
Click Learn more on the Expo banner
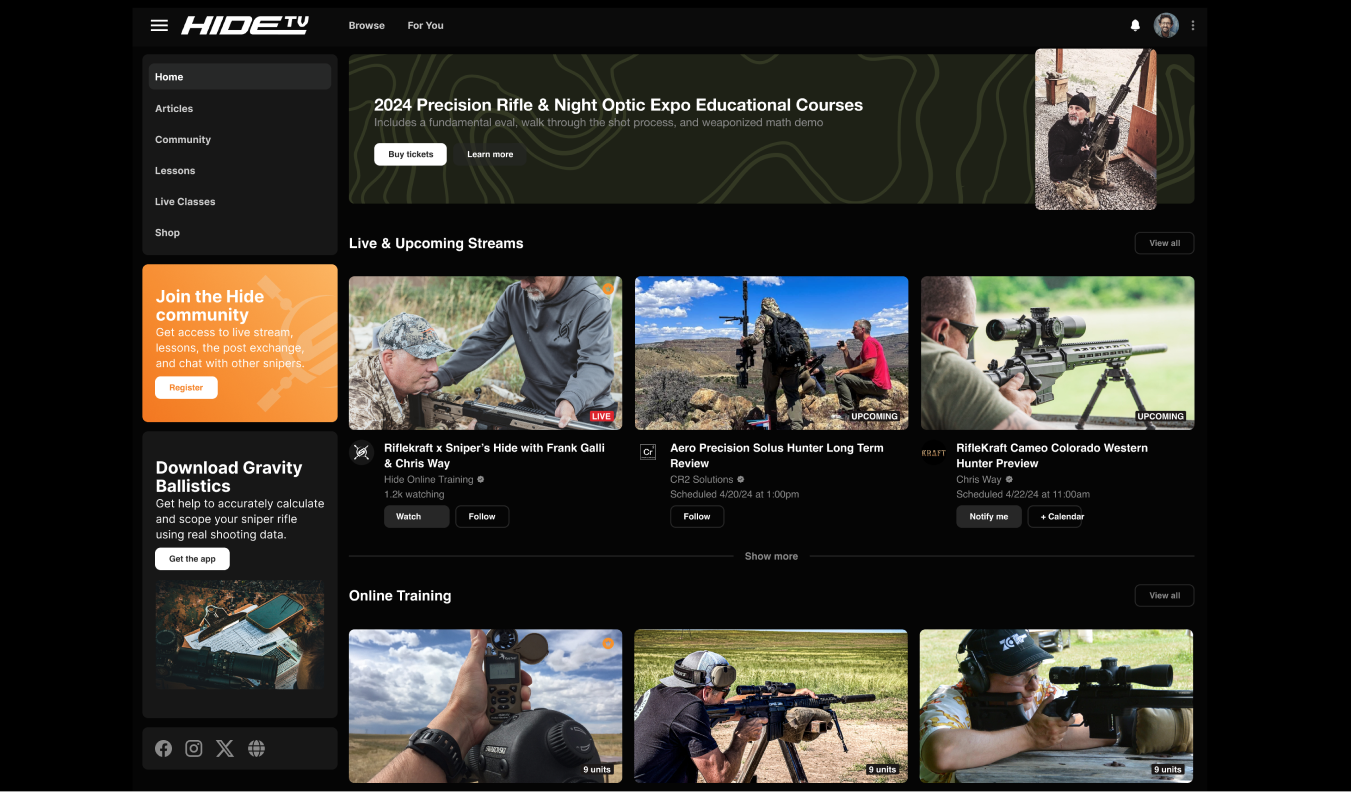pos(490,154)
